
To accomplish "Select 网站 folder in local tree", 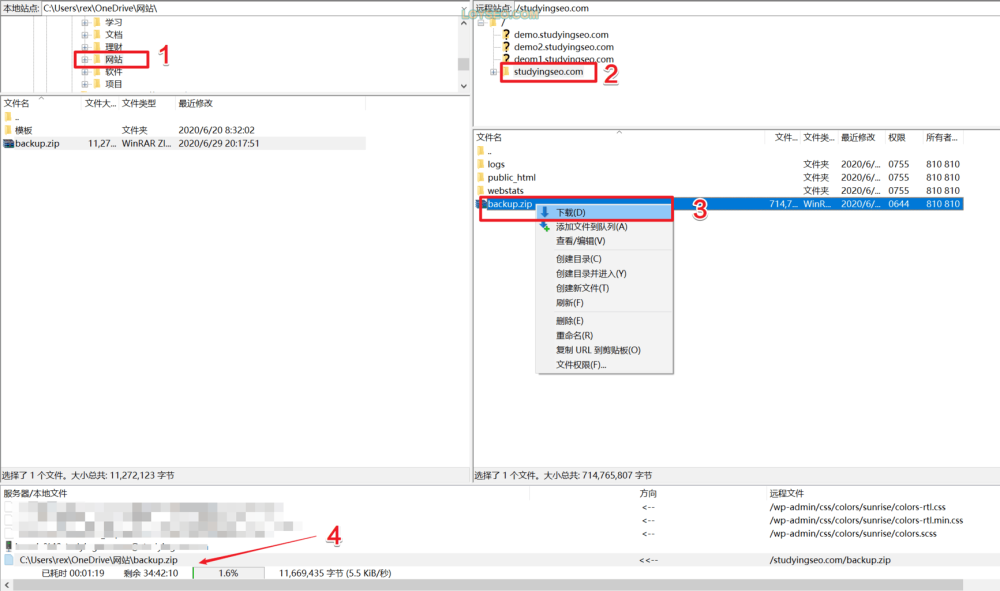I will pos(114,59).
